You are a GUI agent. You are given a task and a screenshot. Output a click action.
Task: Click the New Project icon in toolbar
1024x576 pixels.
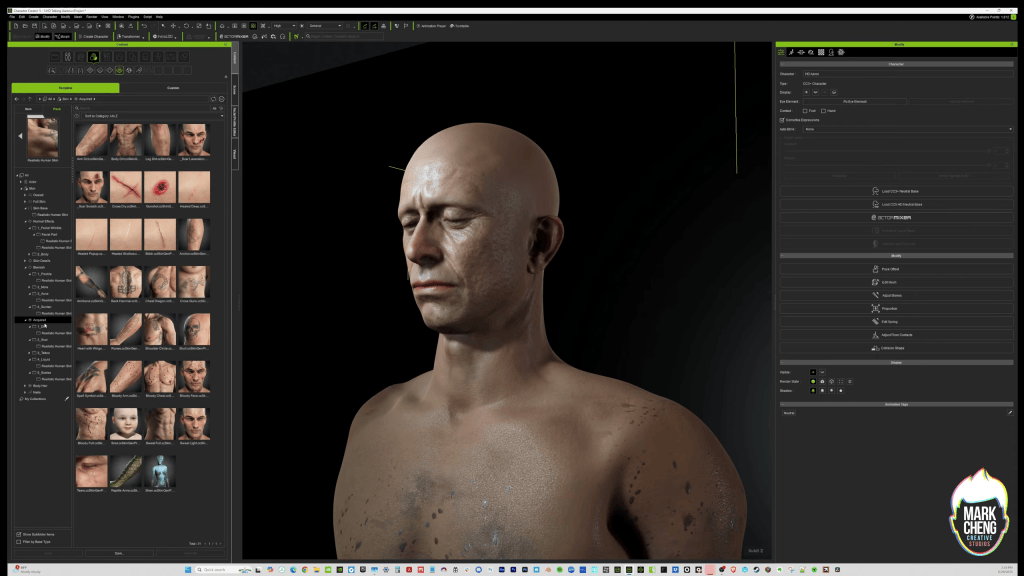16,26
